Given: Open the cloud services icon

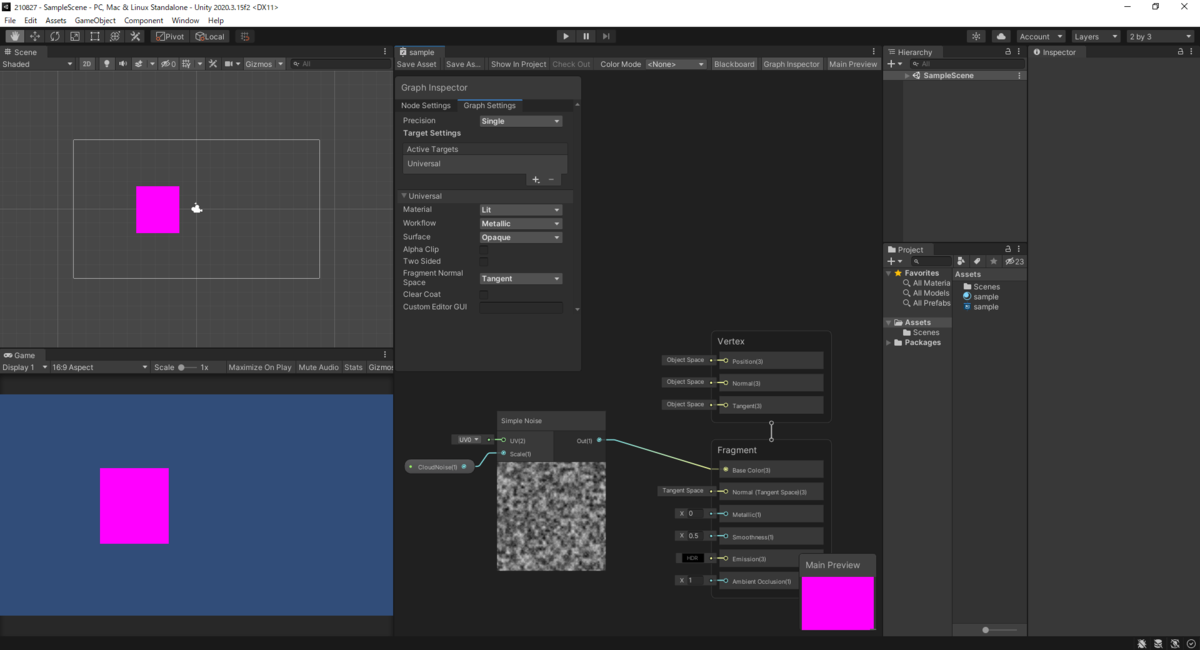Looking at the screenshot, I should coord(1002,36).
